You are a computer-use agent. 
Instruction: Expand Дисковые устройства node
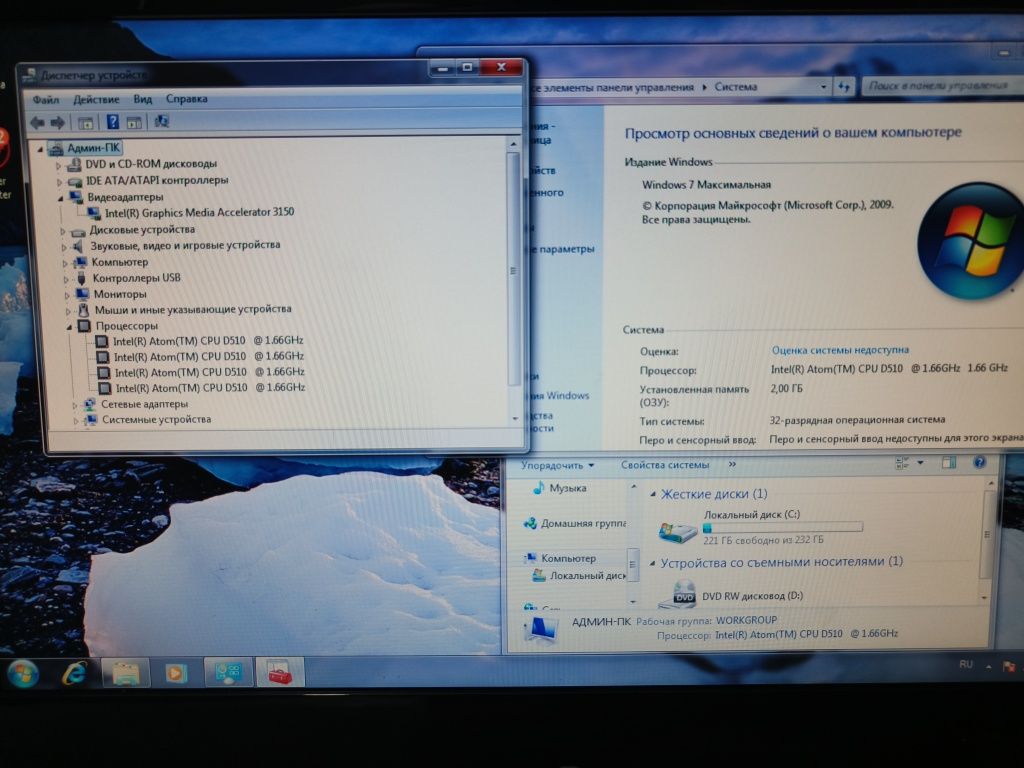[x=63, y=231]
